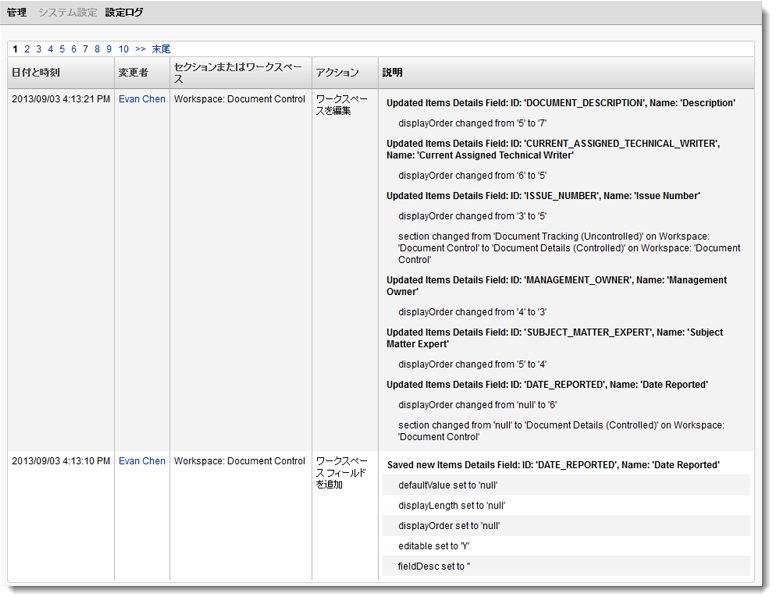This screenshot has width=777, height=601.
Task: Select the MANAGEMENT_OWNER updated field heading
Action: point(556,286)
